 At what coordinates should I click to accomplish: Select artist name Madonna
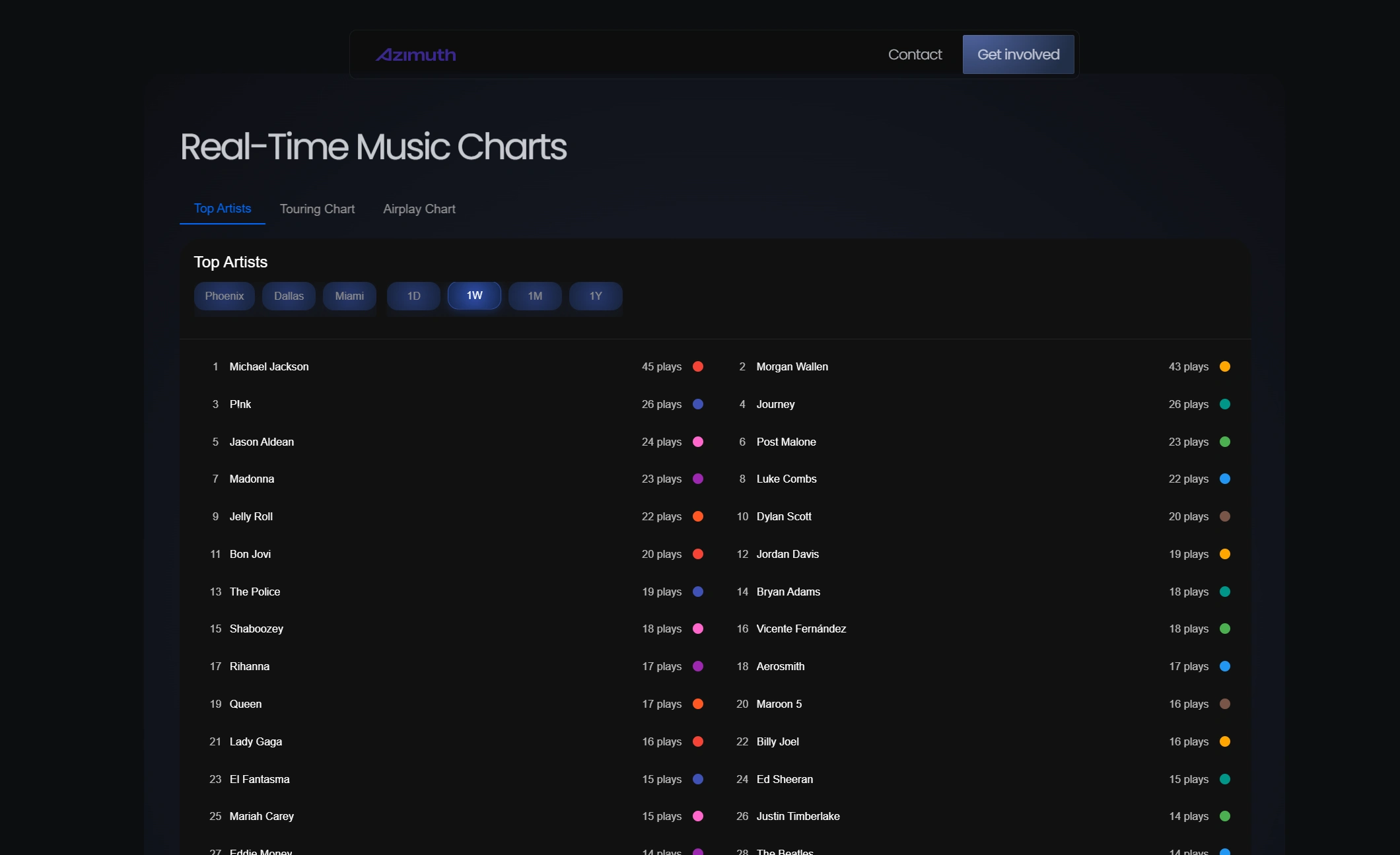[x=252, y=479]
